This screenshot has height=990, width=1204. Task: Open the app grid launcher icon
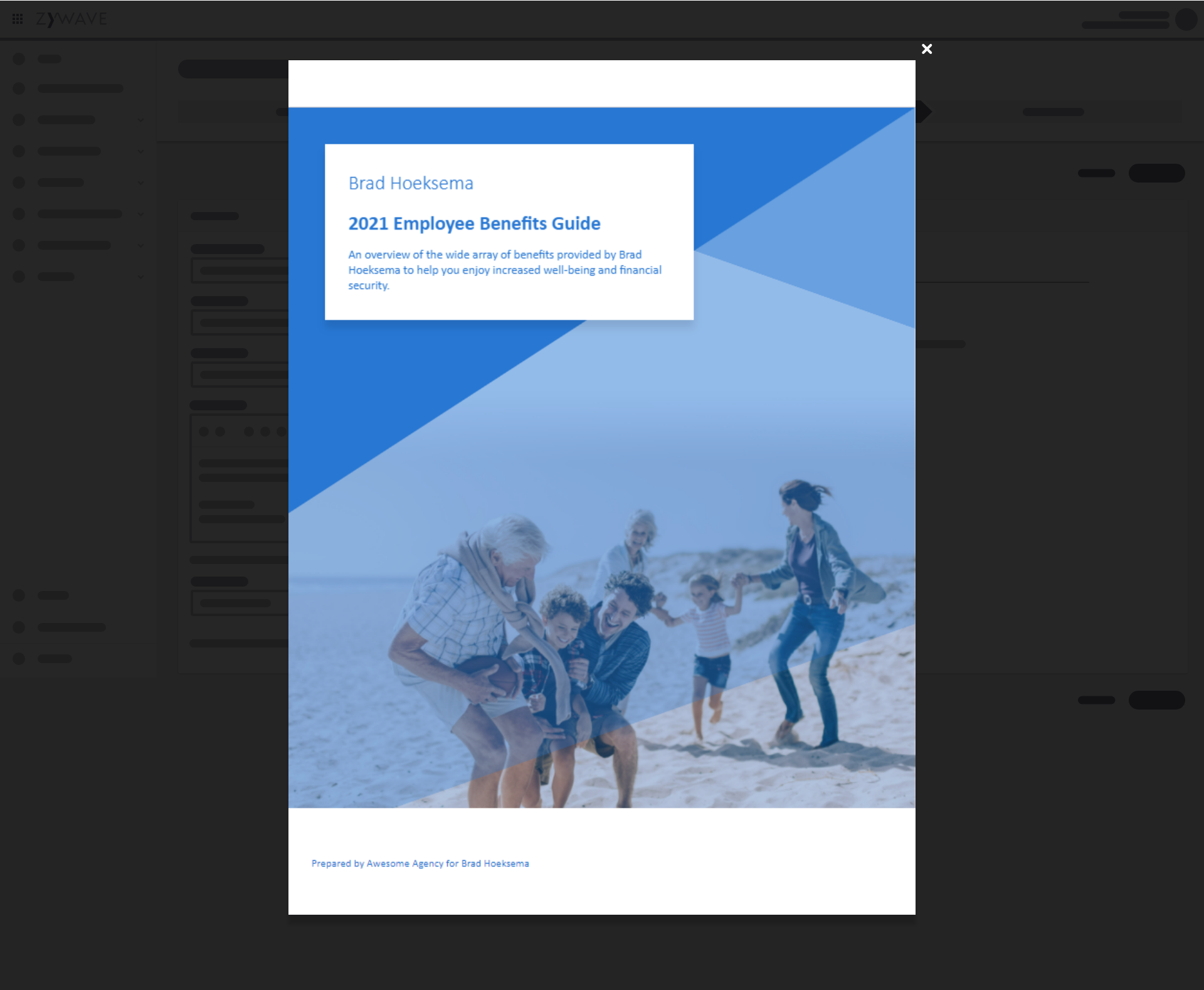click(x=18, y=19)
